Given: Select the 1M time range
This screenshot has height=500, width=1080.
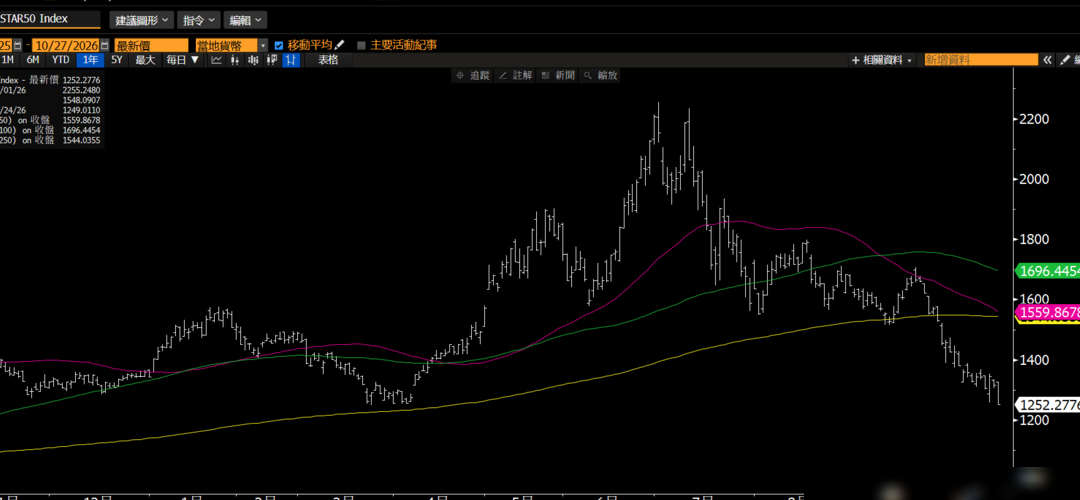Looking at the screenshot, I should coord(8,60).
